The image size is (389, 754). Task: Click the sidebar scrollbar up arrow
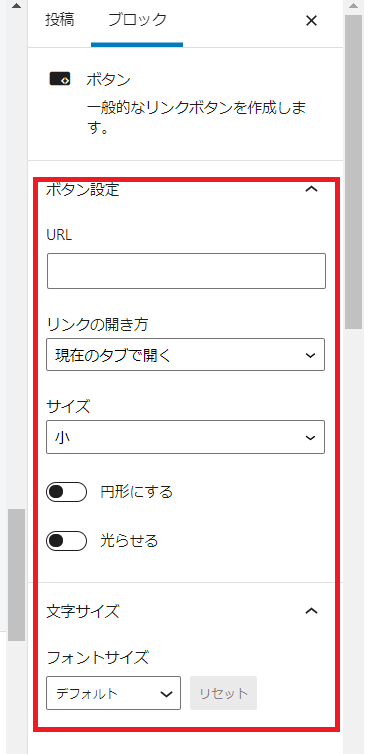click(x=353, y=6)
